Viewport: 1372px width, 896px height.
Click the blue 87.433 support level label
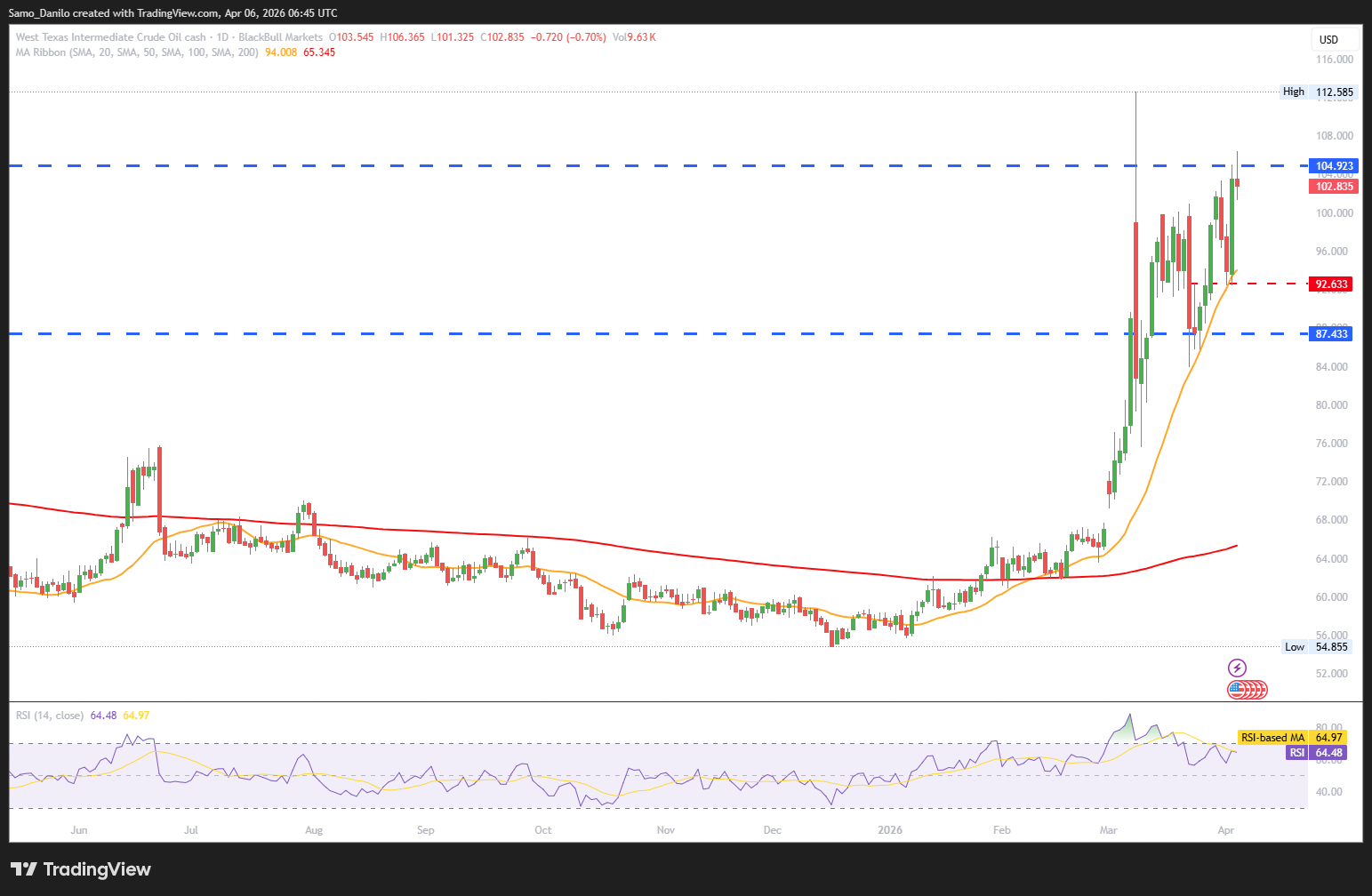point(1332,334)
